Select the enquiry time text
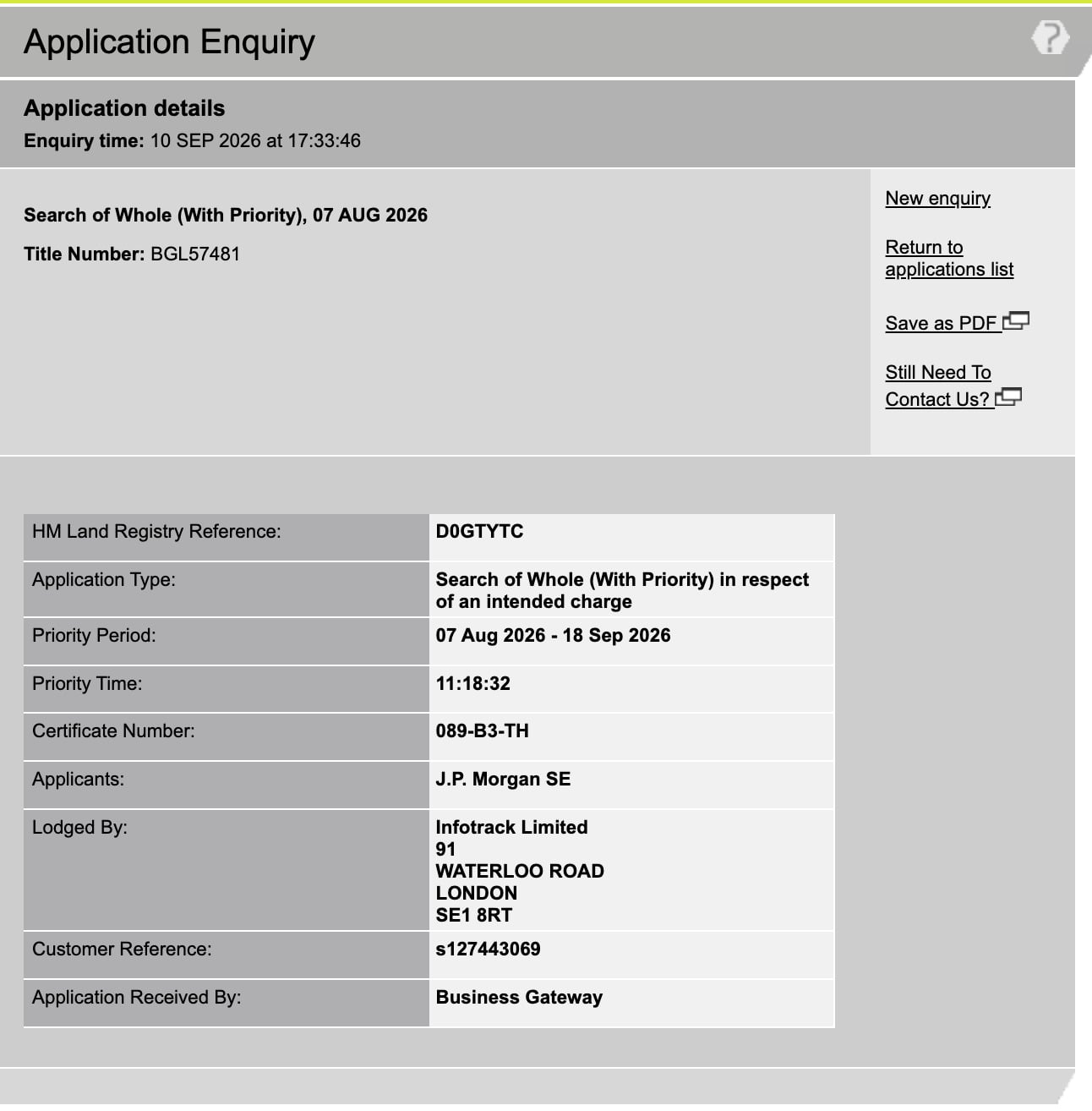The width and height of the screenshot is (1092, 1111). point(192,140)
